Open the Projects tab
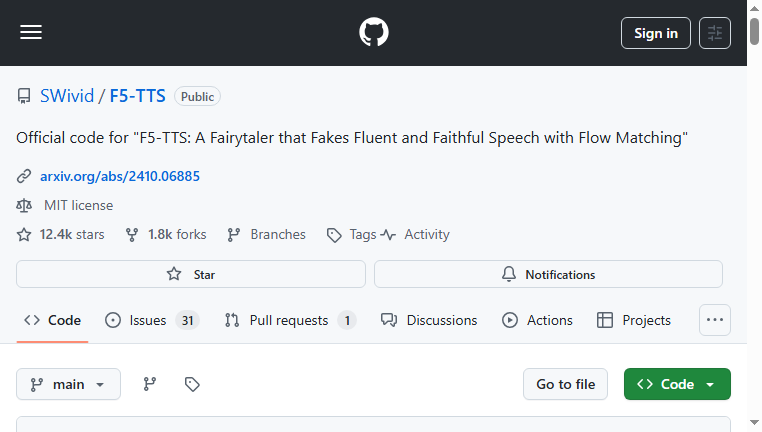Screen dimensions: 762x432 click(x=634, y=320)
